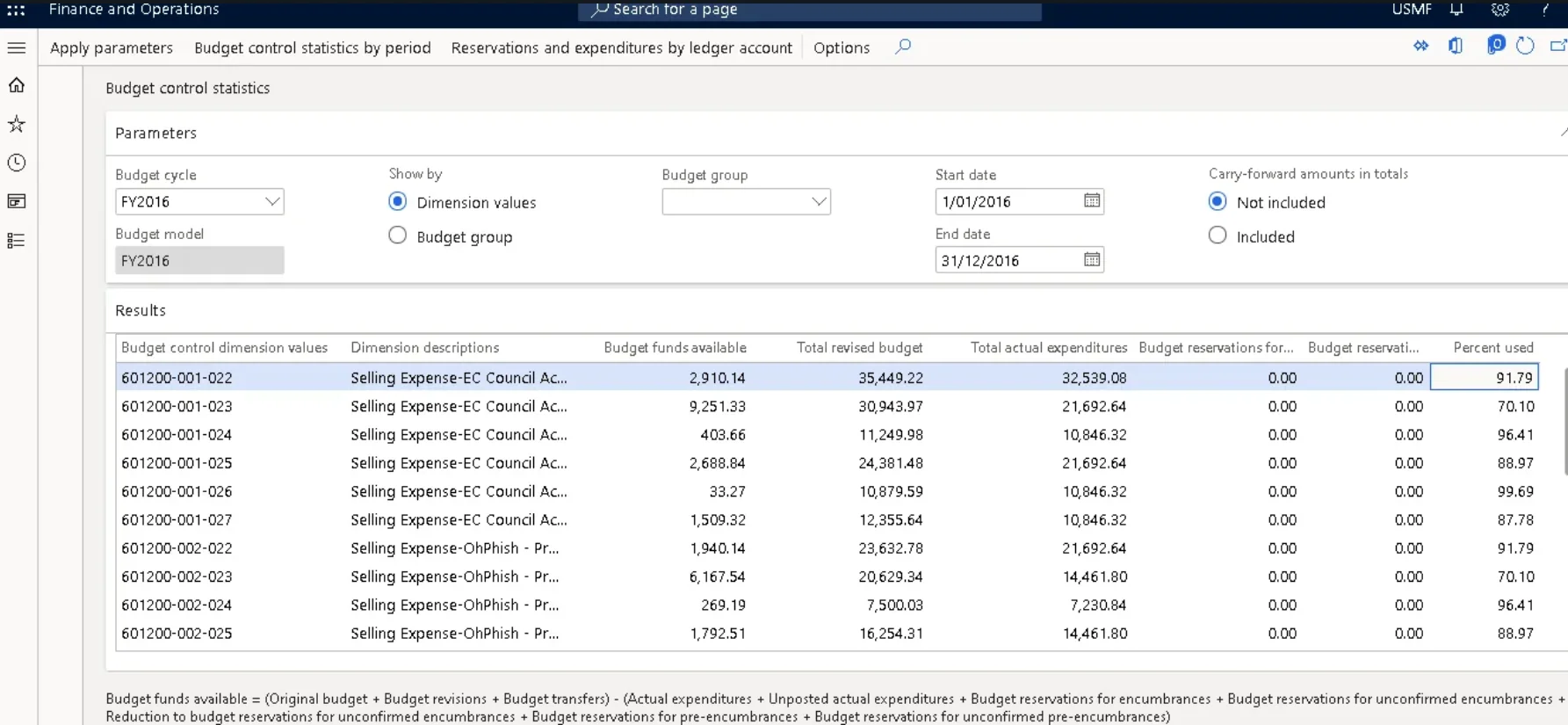The image size is (1568, 725).
Task: Sort by Budget funds available column
Action: point(675,348)
